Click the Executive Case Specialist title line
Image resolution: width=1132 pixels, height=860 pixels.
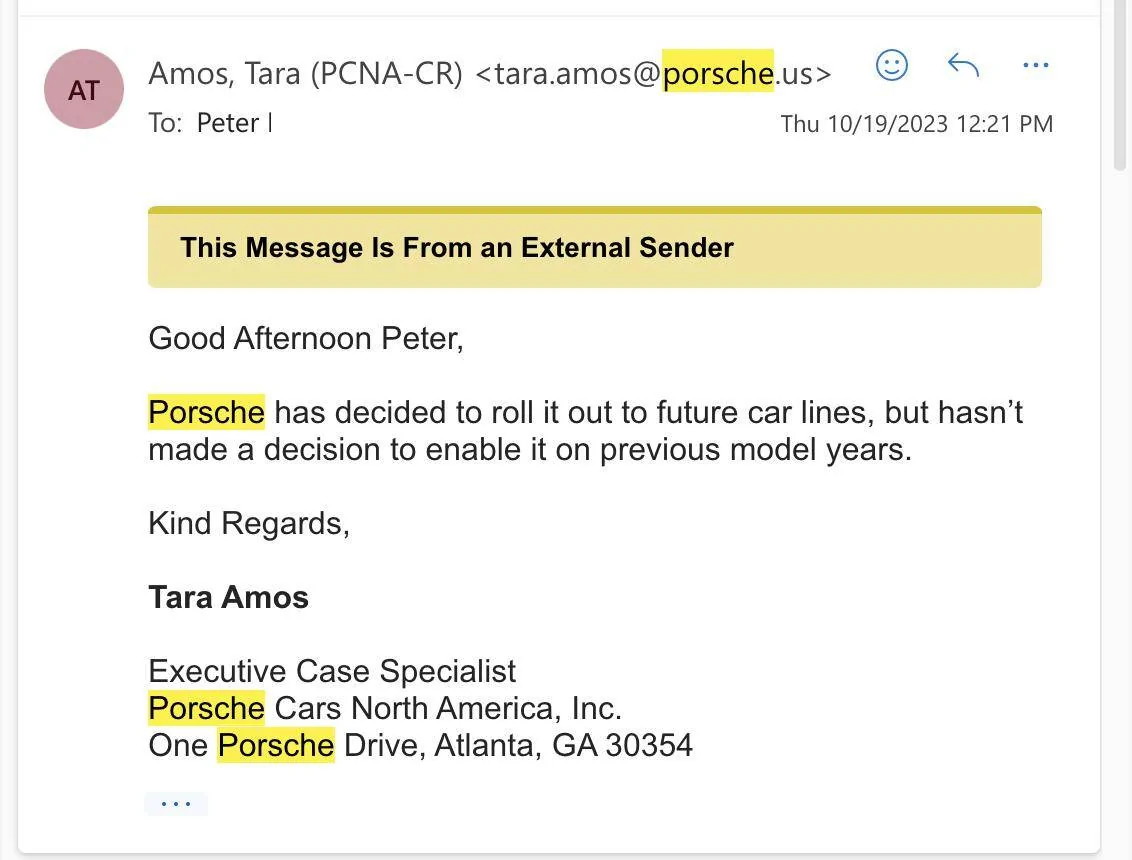click(x=332, y=671)
